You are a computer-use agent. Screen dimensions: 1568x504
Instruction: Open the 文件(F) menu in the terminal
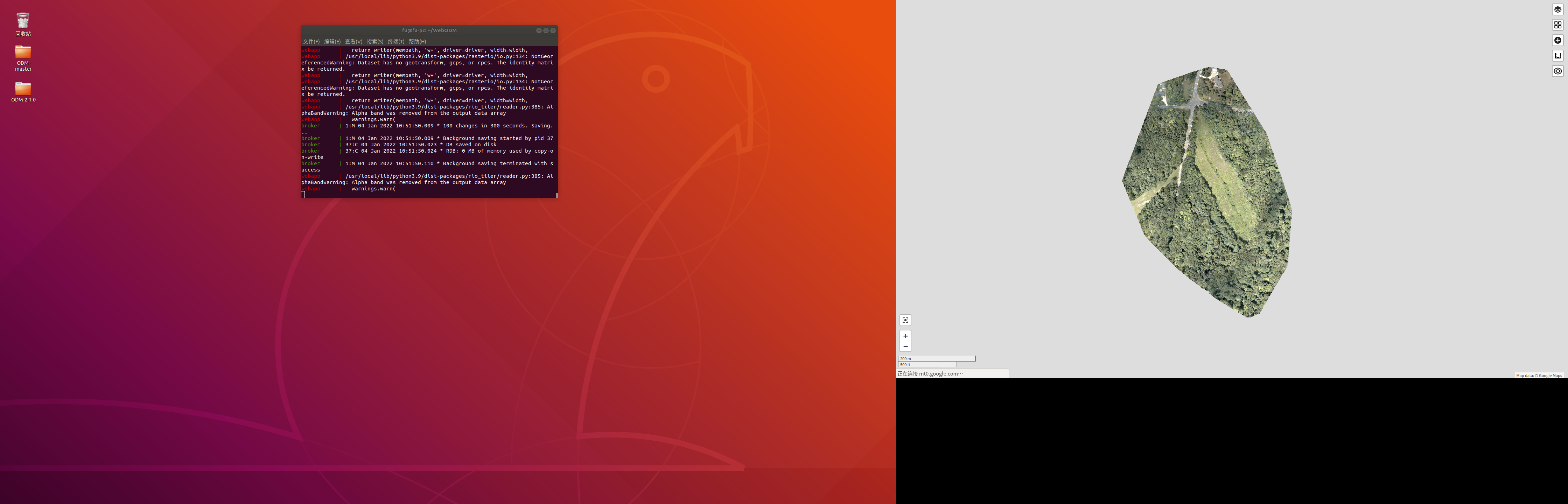point(311,41)
